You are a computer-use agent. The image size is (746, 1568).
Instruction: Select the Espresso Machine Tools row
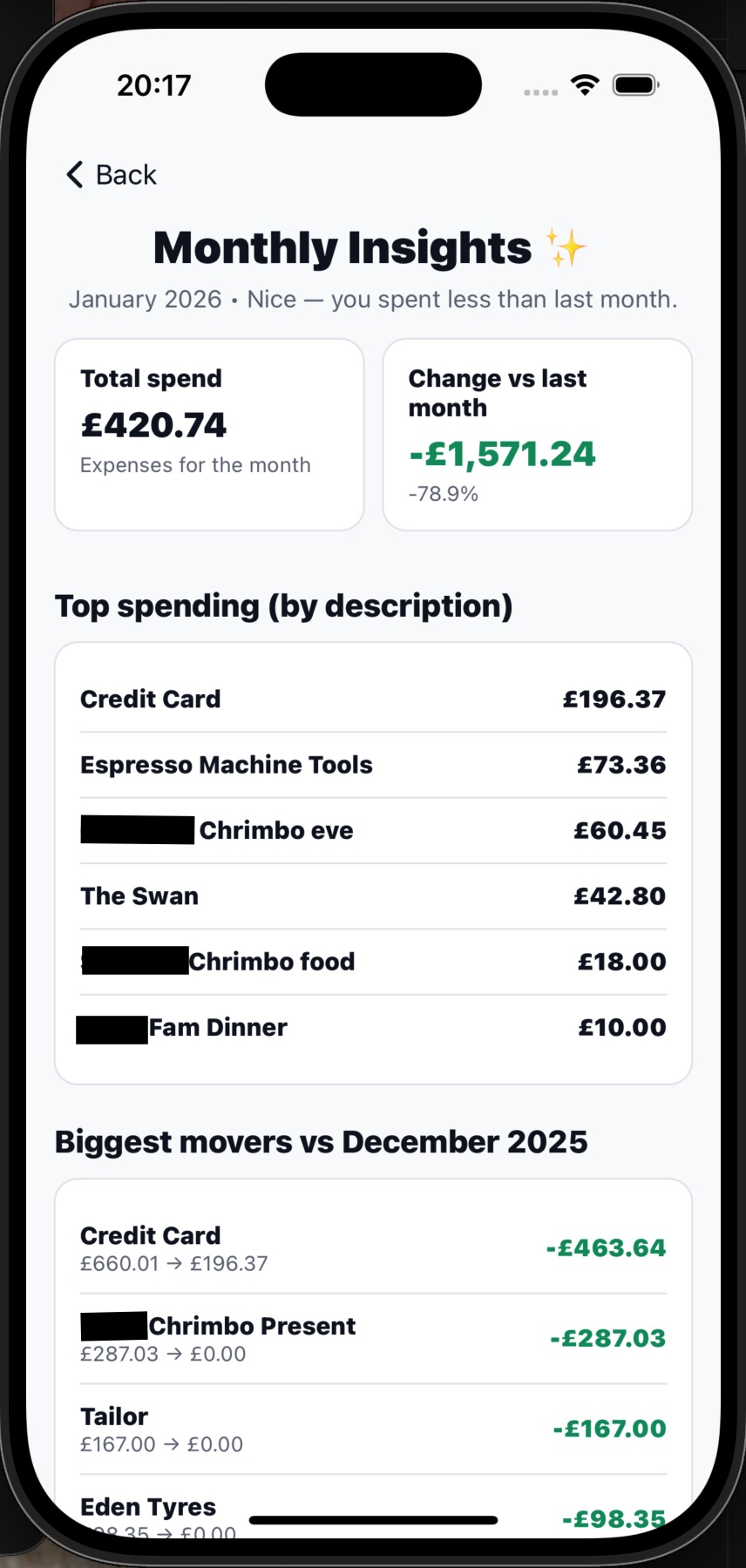coord(373,765)
